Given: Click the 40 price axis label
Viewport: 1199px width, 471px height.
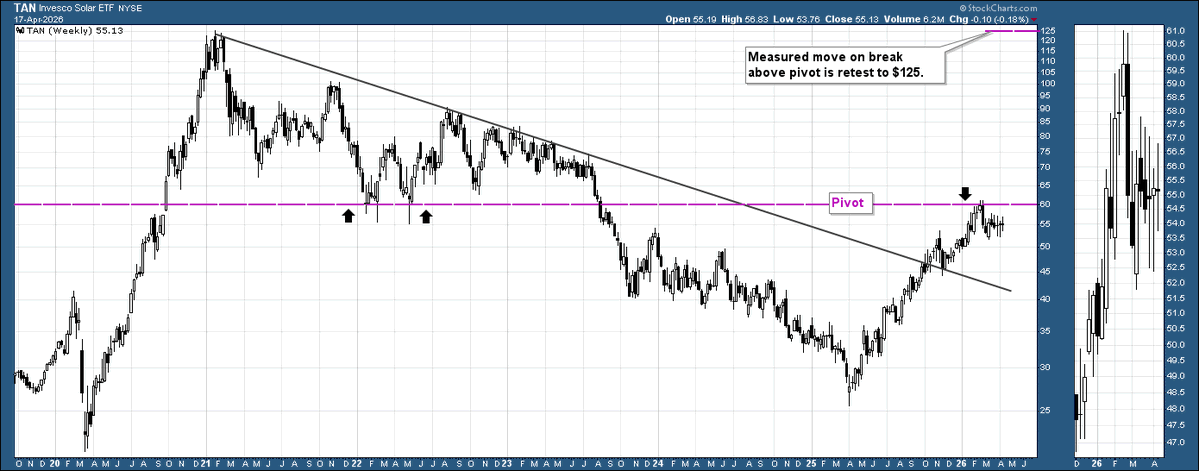Looking at the screenshot, I should pos(1046,299).
